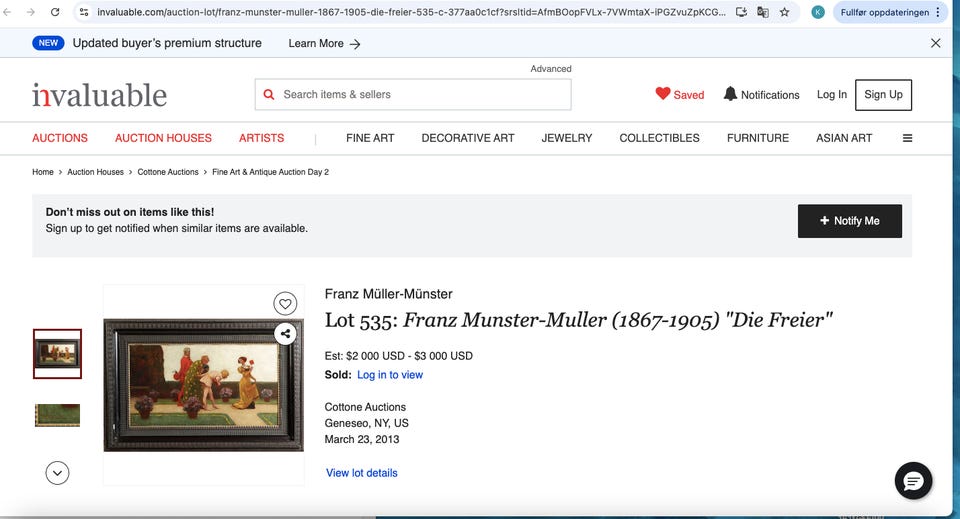Click the lot title "Die Freier" heading
Viewport: 960px width, 519px height.
tap(579, 320)
